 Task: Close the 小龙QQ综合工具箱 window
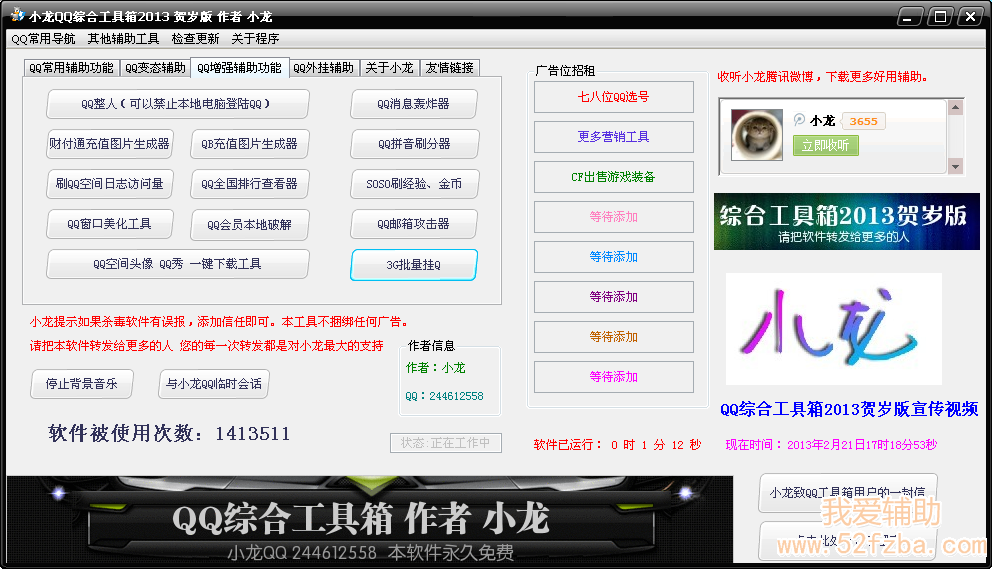(970, 17)
